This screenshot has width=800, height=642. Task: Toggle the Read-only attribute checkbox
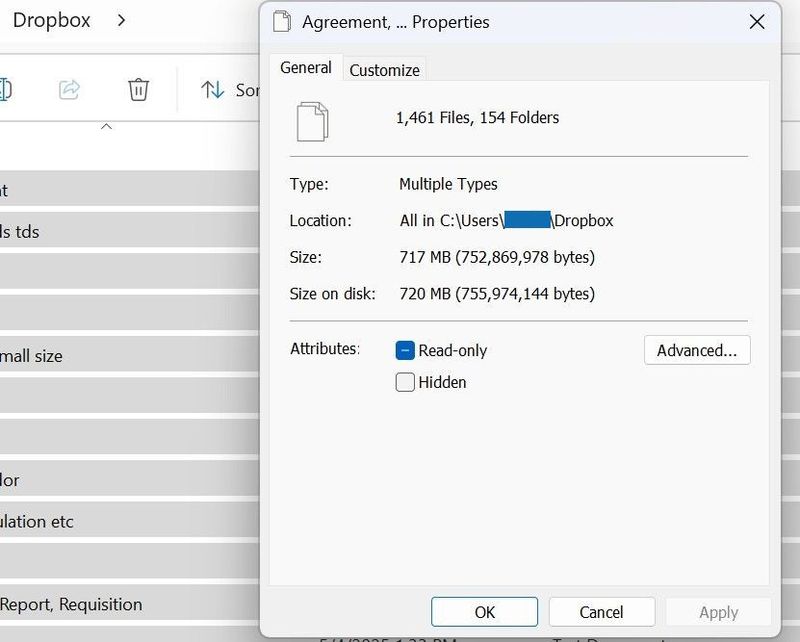coord(405,350)
